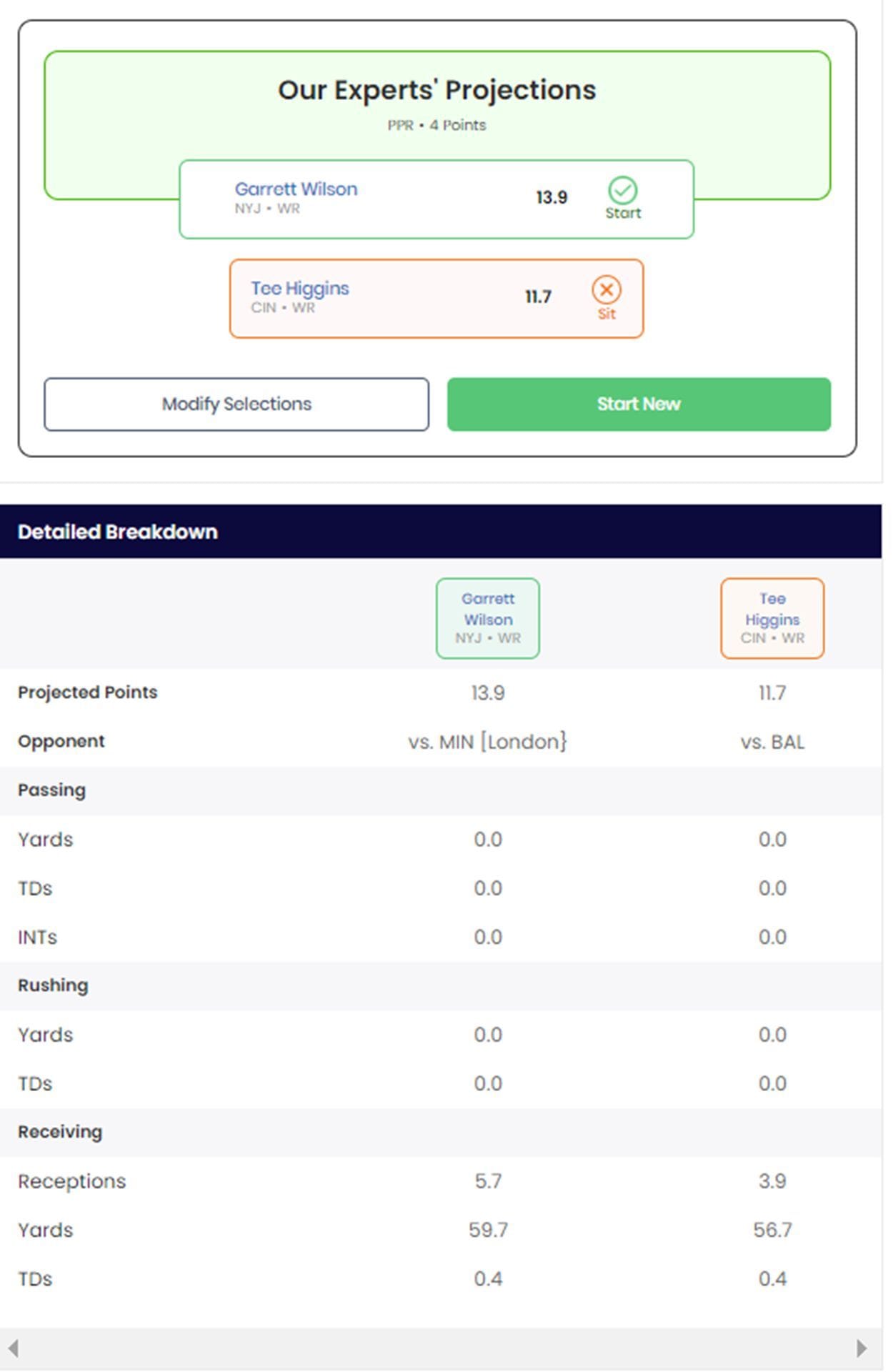Click the orange Sit X icon
The width and height of the screenshot is (893, 1372).
point(606,290)
